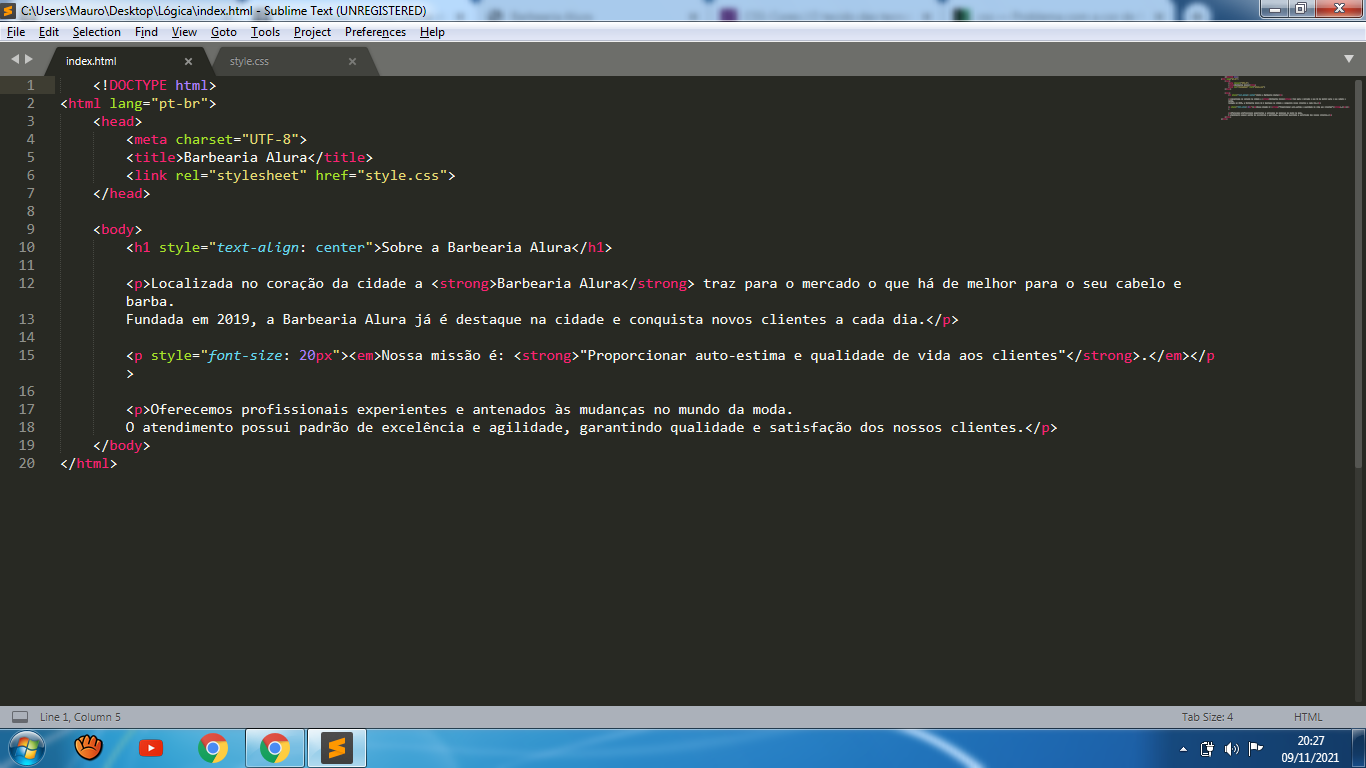
Task: Go to next tab with right arrow
Action: click(x=29, y=60)
